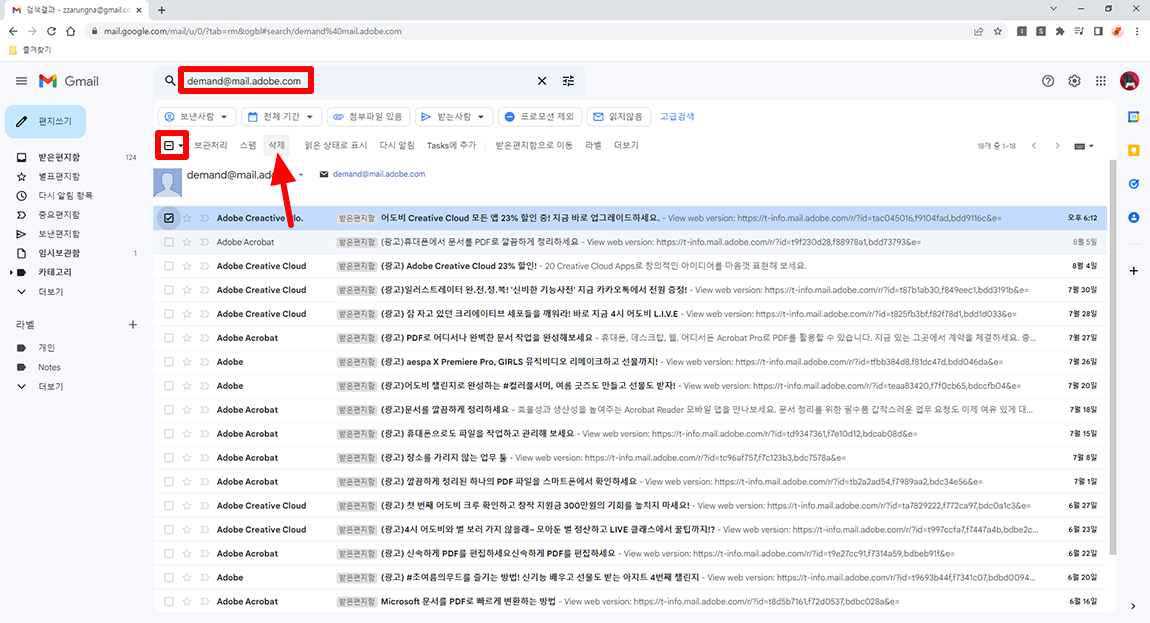Open the 보낸사람 filter dropdown
The image size is (1150, 623).
coord(197,117)
